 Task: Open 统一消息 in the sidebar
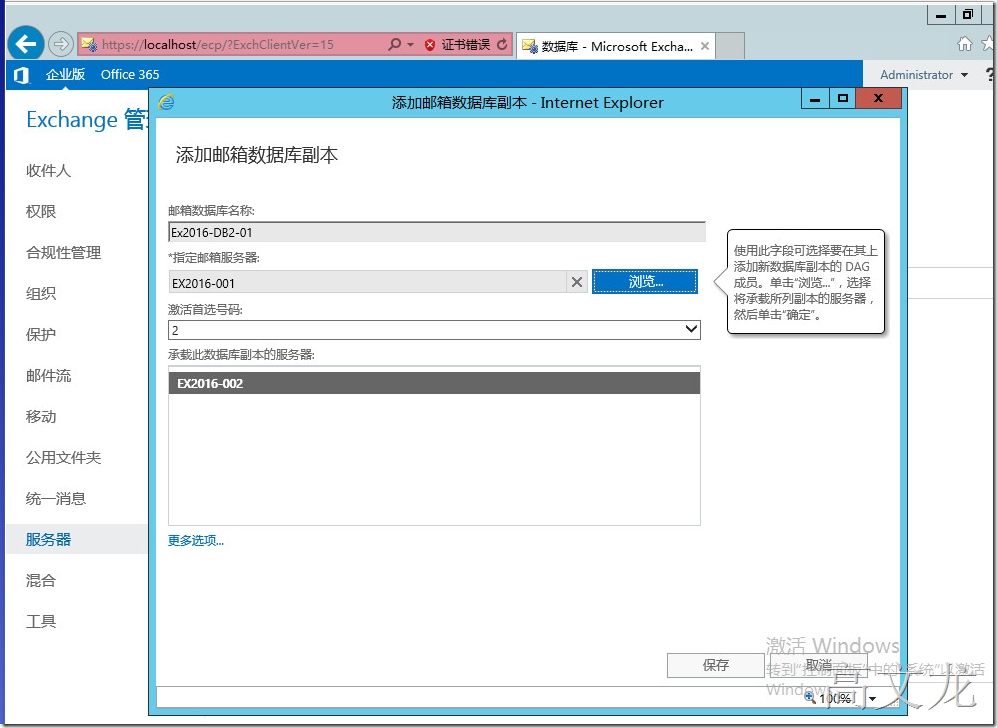pyautogui.click(x=56, y=498)
